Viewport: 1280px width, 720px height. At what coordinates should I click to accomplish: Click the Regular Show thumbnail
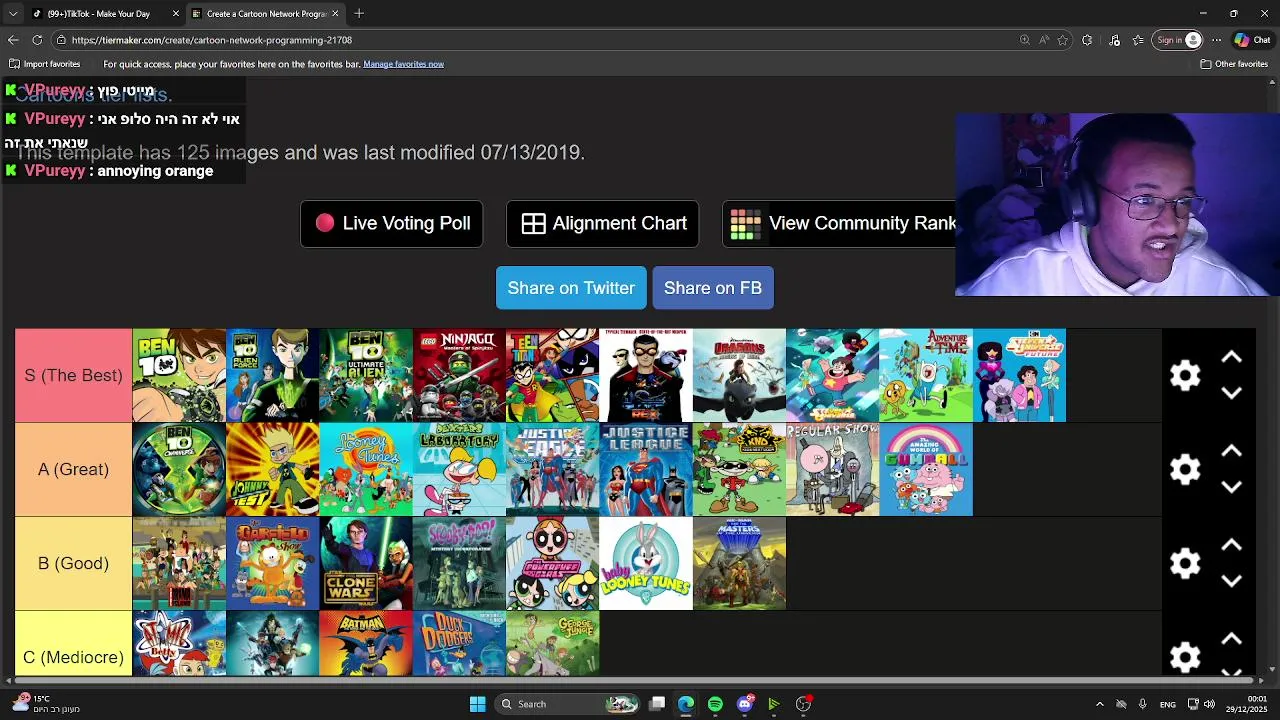click(833, 469)
